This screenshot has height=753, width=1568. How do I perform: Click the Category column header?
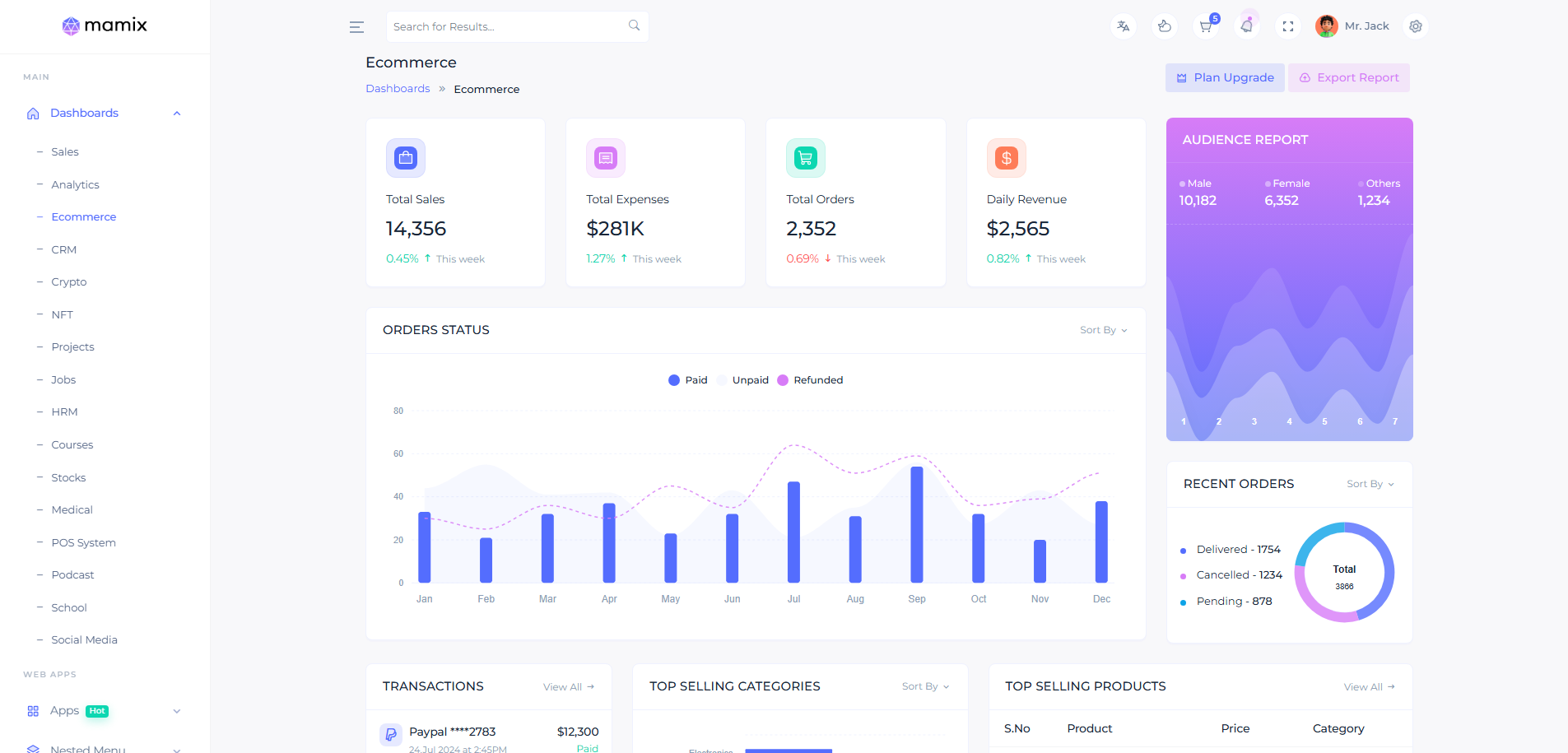point(1338,729)
